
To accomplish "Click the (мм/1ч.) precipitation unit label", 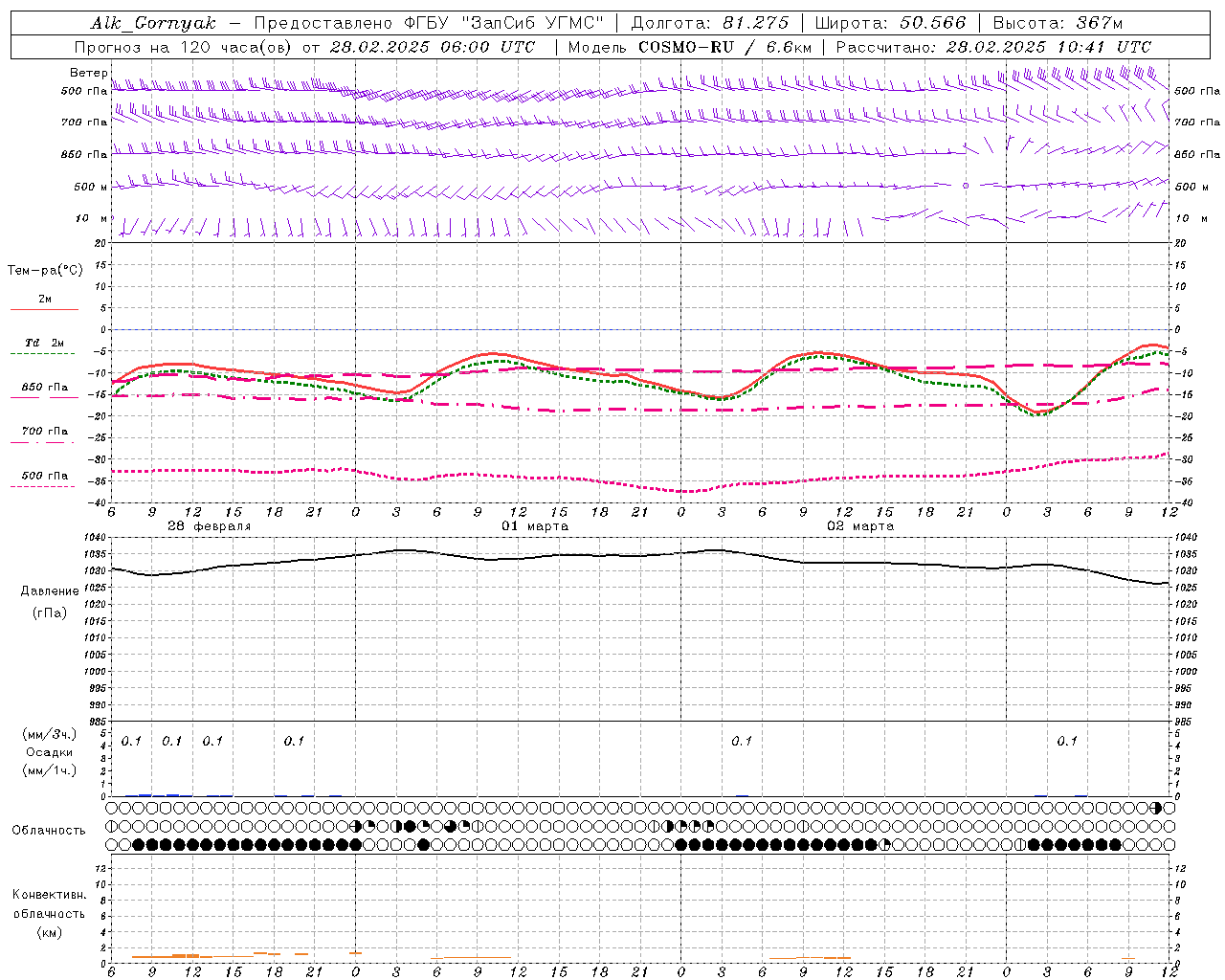I will coord(49,770).
